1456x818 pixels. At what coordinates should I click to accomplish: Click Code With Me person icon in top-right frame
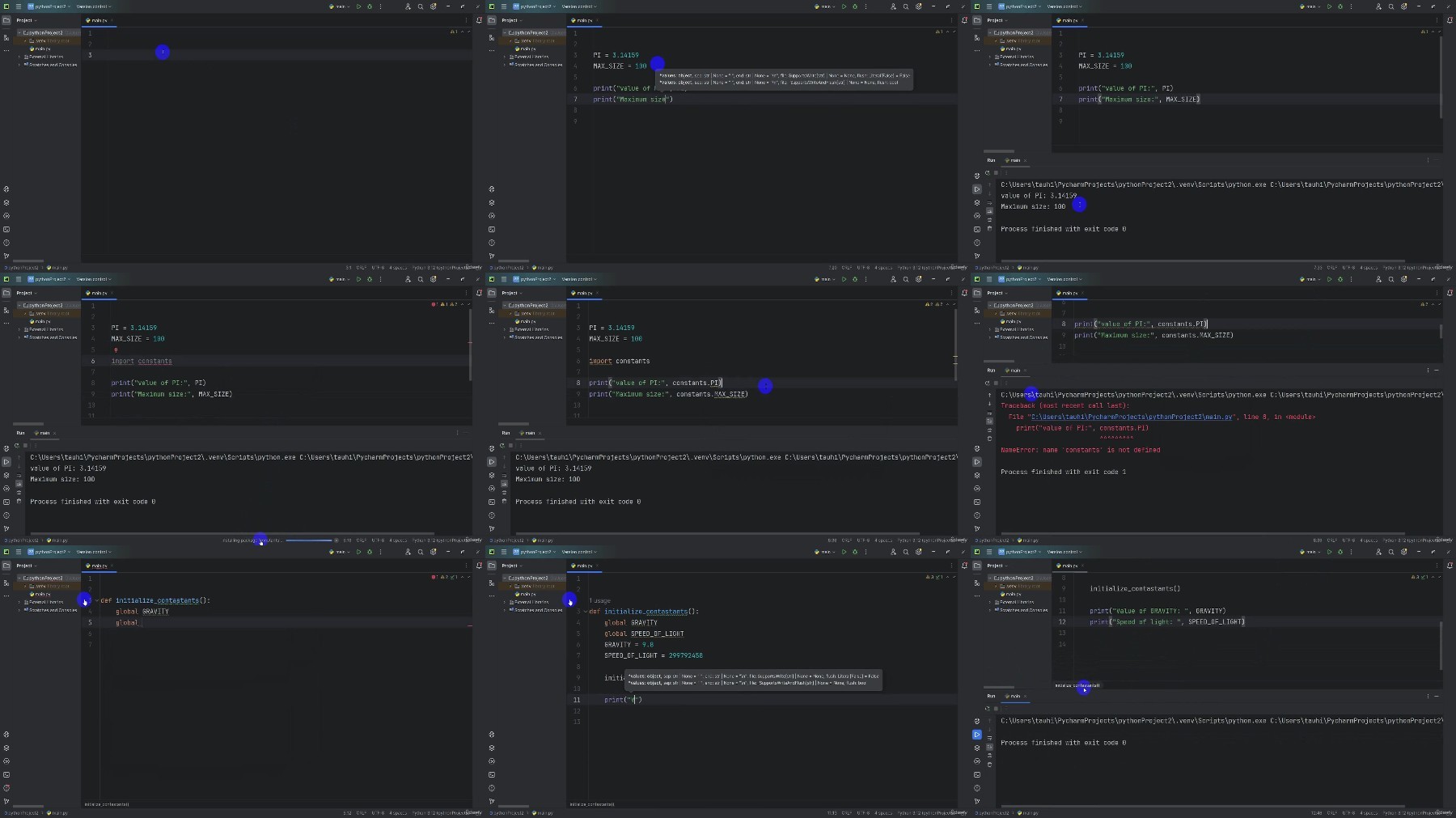[x=1378, y=6]
